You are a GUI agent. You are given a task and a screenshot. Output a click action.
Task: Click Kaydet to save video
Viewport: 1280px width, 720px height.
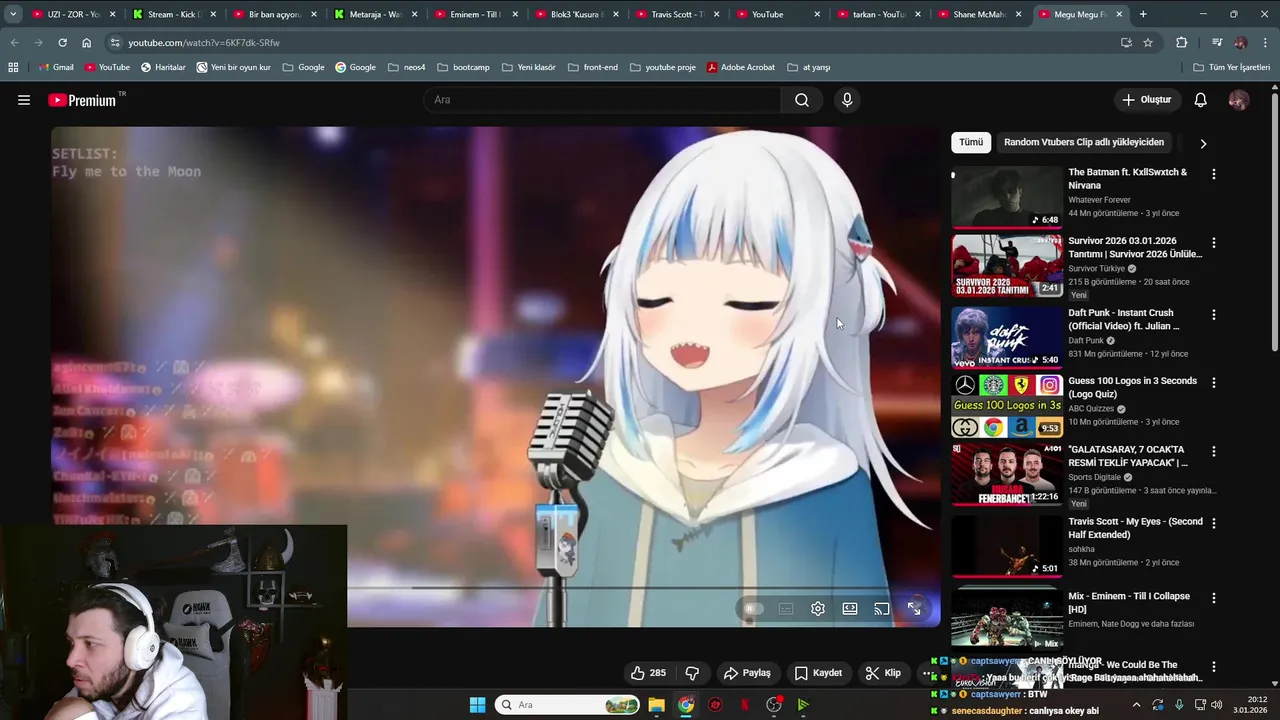pos(818,673)
